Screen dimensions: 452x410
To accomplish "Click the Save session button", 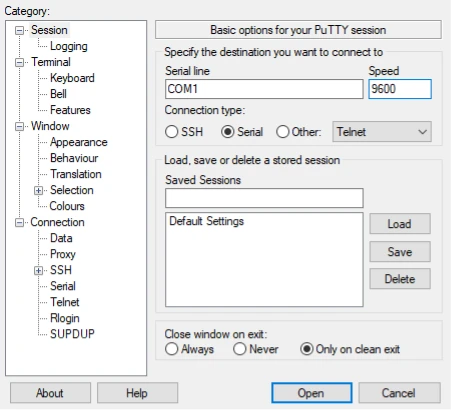I will 400,252.
